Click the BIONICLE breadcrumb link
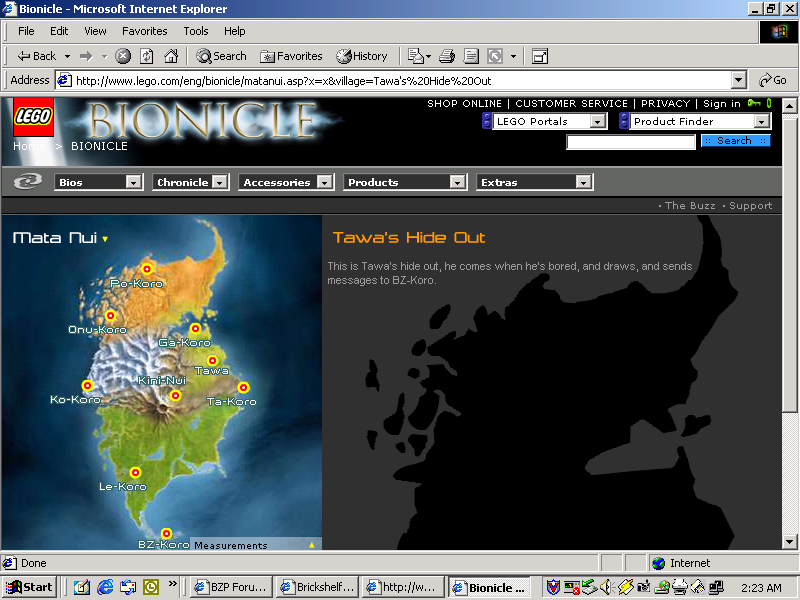The width and height of the screenshot is (800, 600). (x=99, y=146)
